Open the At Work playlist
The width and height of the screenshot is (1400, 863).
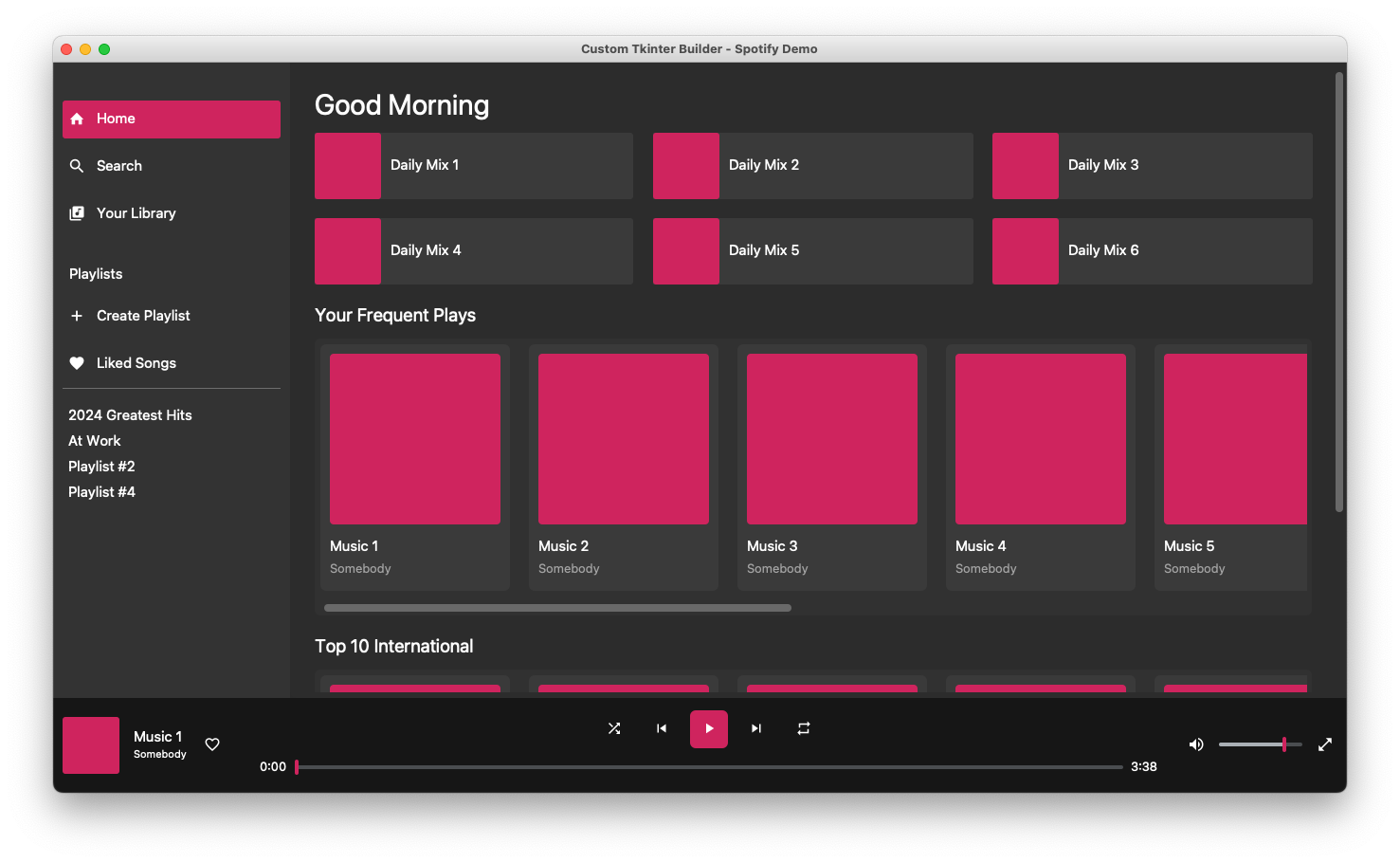(x=95, y=441)
